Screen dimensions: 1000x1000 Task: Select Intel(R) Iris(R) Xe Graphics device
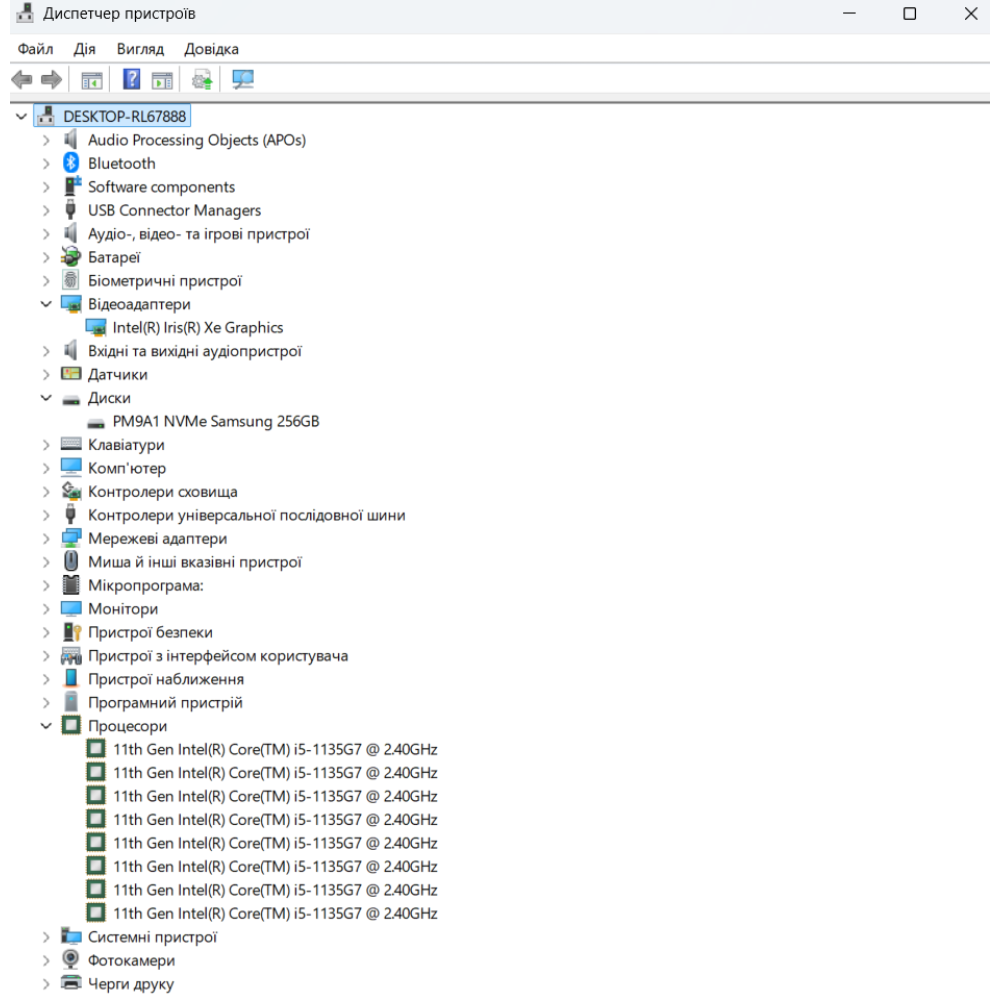pos(197,328)
